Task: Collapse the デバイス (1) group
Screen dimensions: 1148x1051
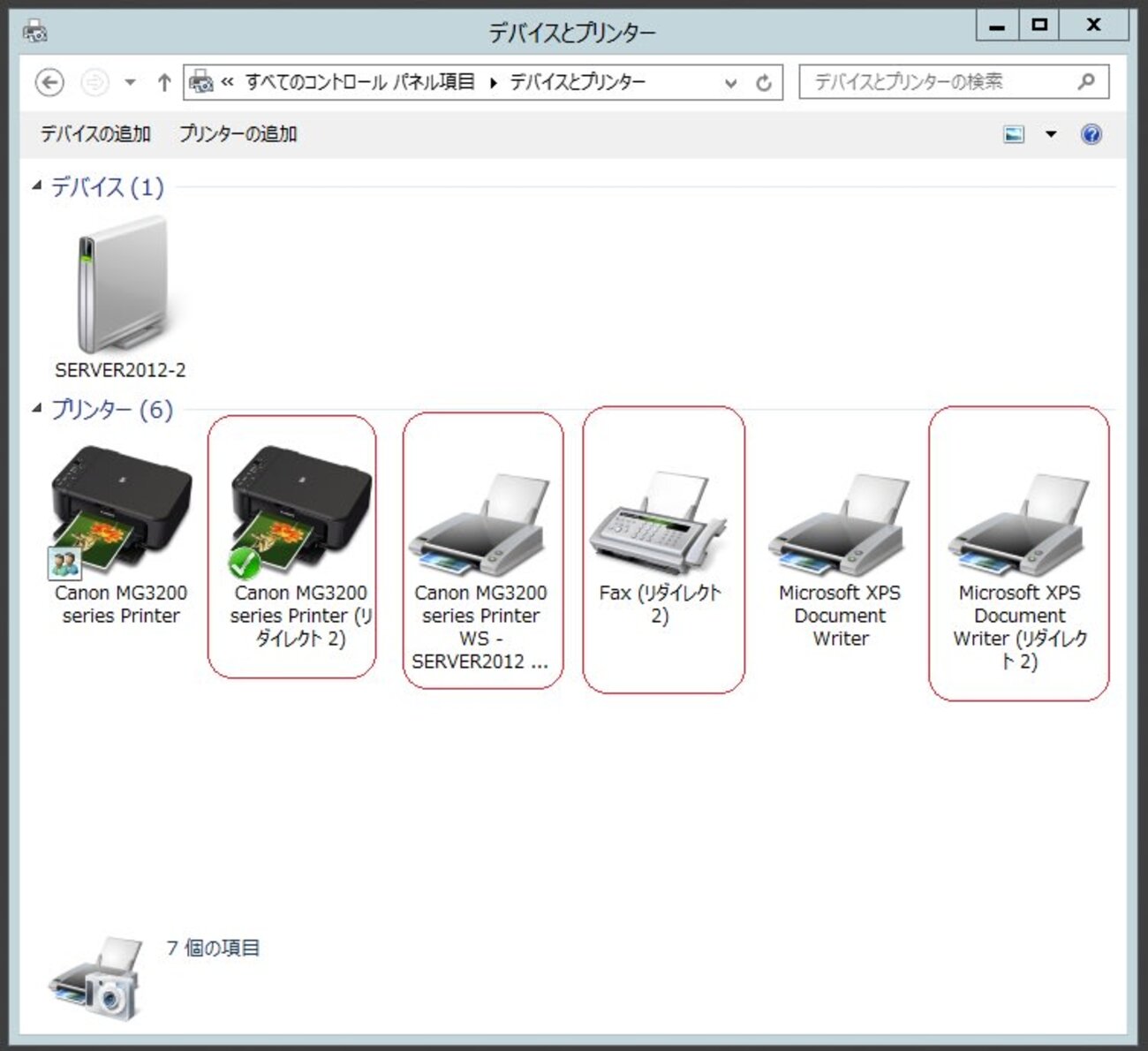Action: click(x=36, y=185)
